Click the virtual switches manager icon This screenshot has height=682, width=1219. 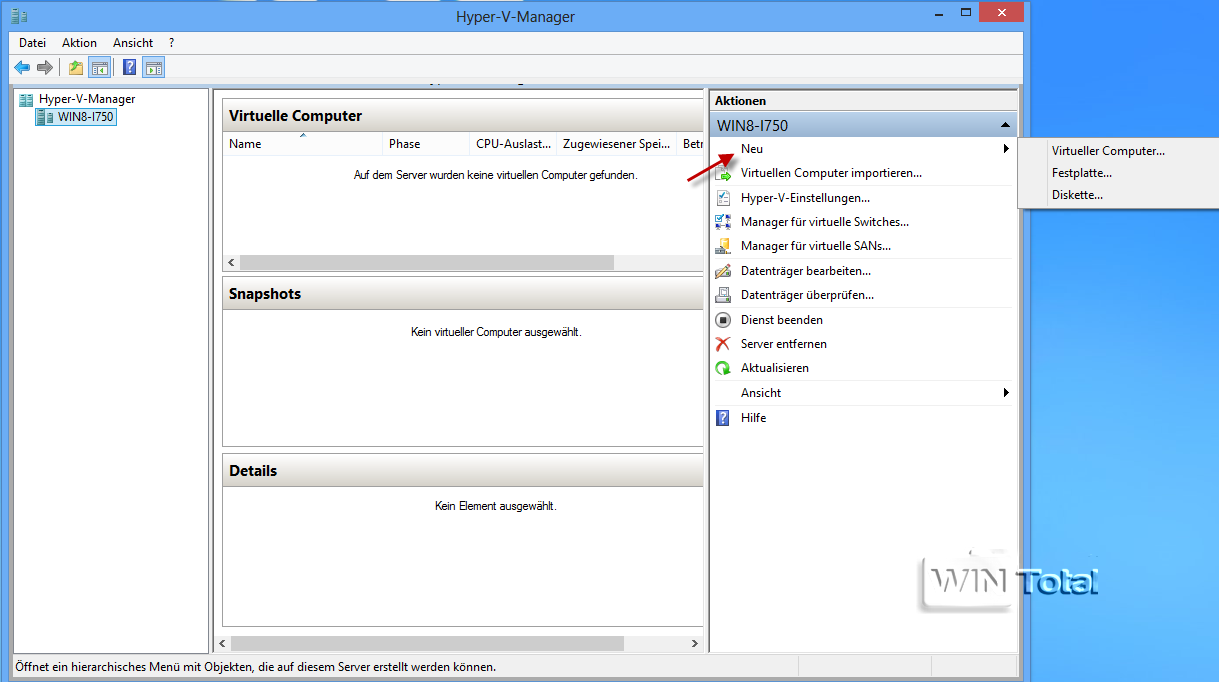click(x=723, y=222)
